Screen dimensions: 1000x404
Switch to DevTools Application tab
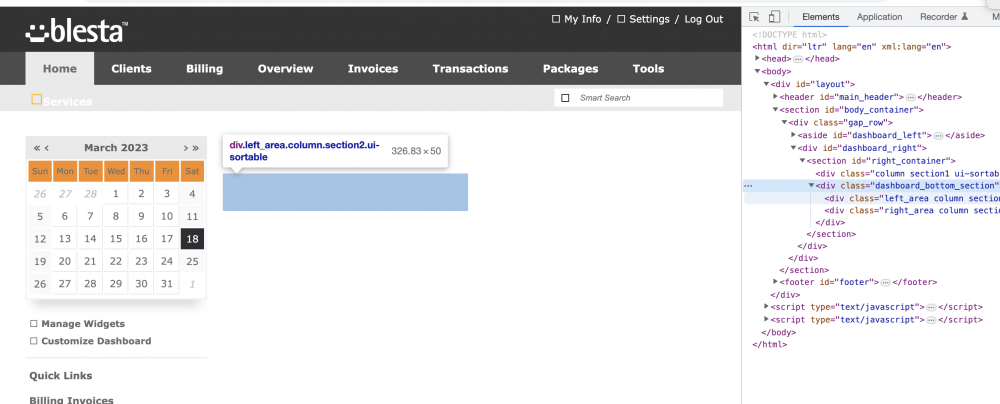(x=879, y=17)
